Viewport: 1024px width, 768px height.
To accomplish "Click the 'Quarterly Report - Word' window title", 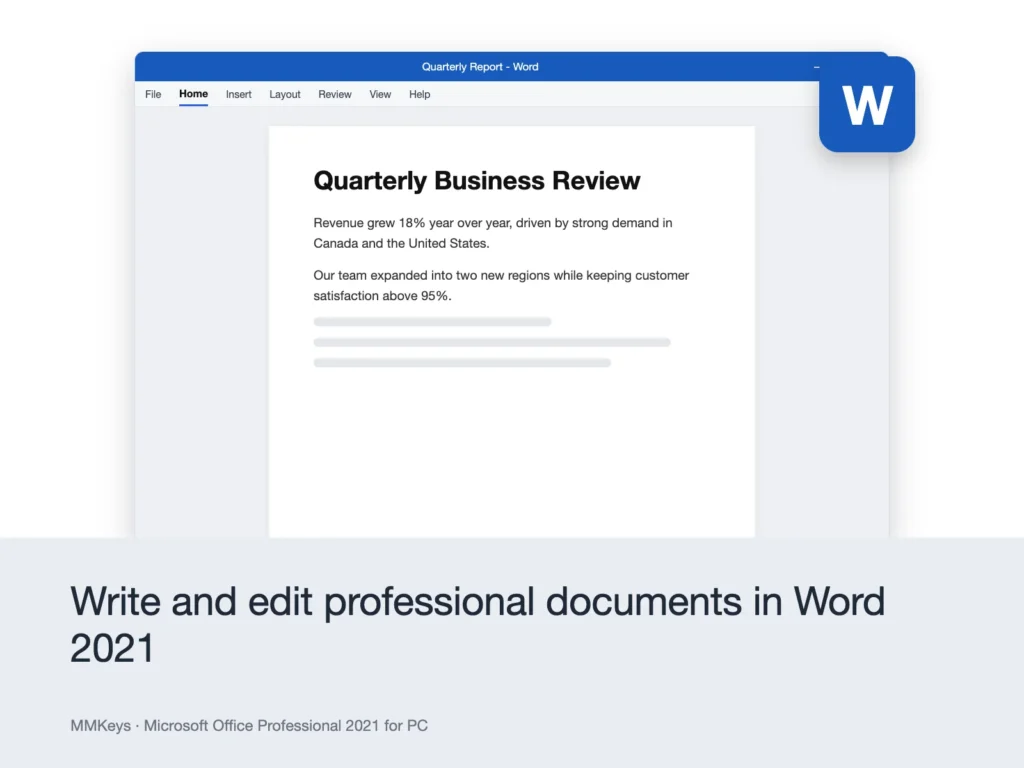I will coord(480,67).
